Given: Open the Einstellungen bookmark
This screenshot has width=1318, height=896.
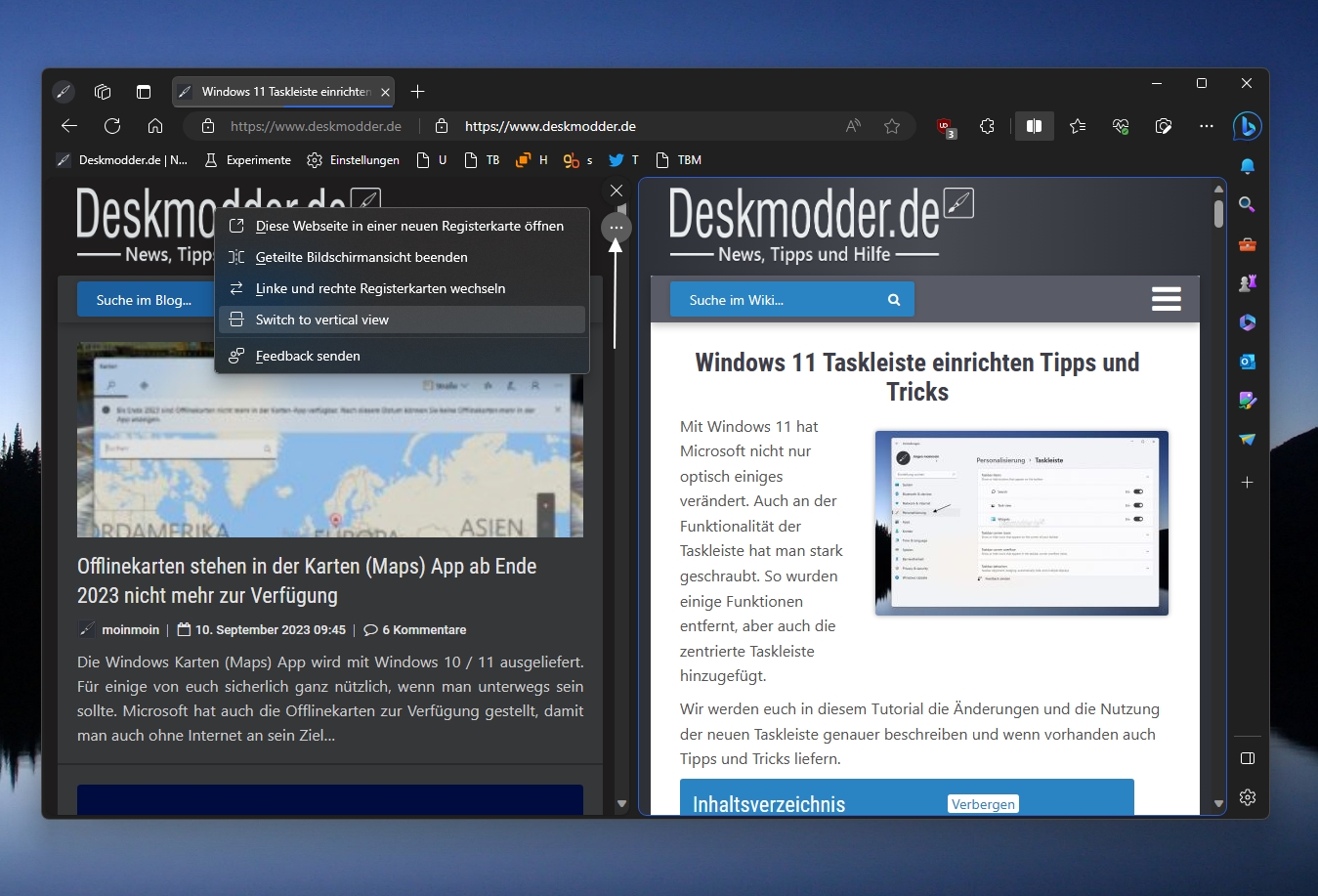Looking at the screenshot, I should (353, 160).
